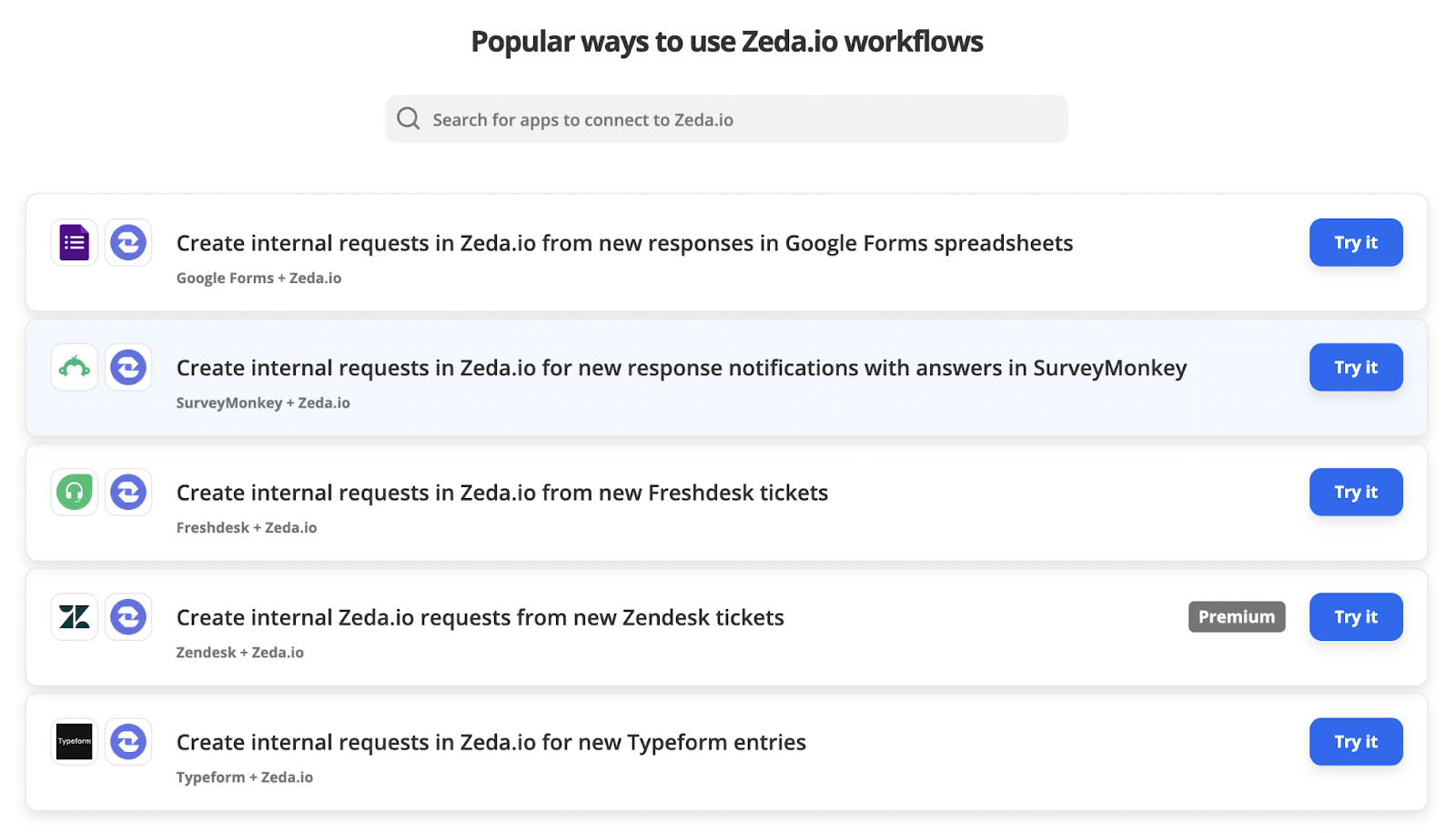Viewport: 1456px width, 833px height.
Task: Click the Zeda.io icon in Typeform row
Action: pyautogui.click(x=128, y=742)
